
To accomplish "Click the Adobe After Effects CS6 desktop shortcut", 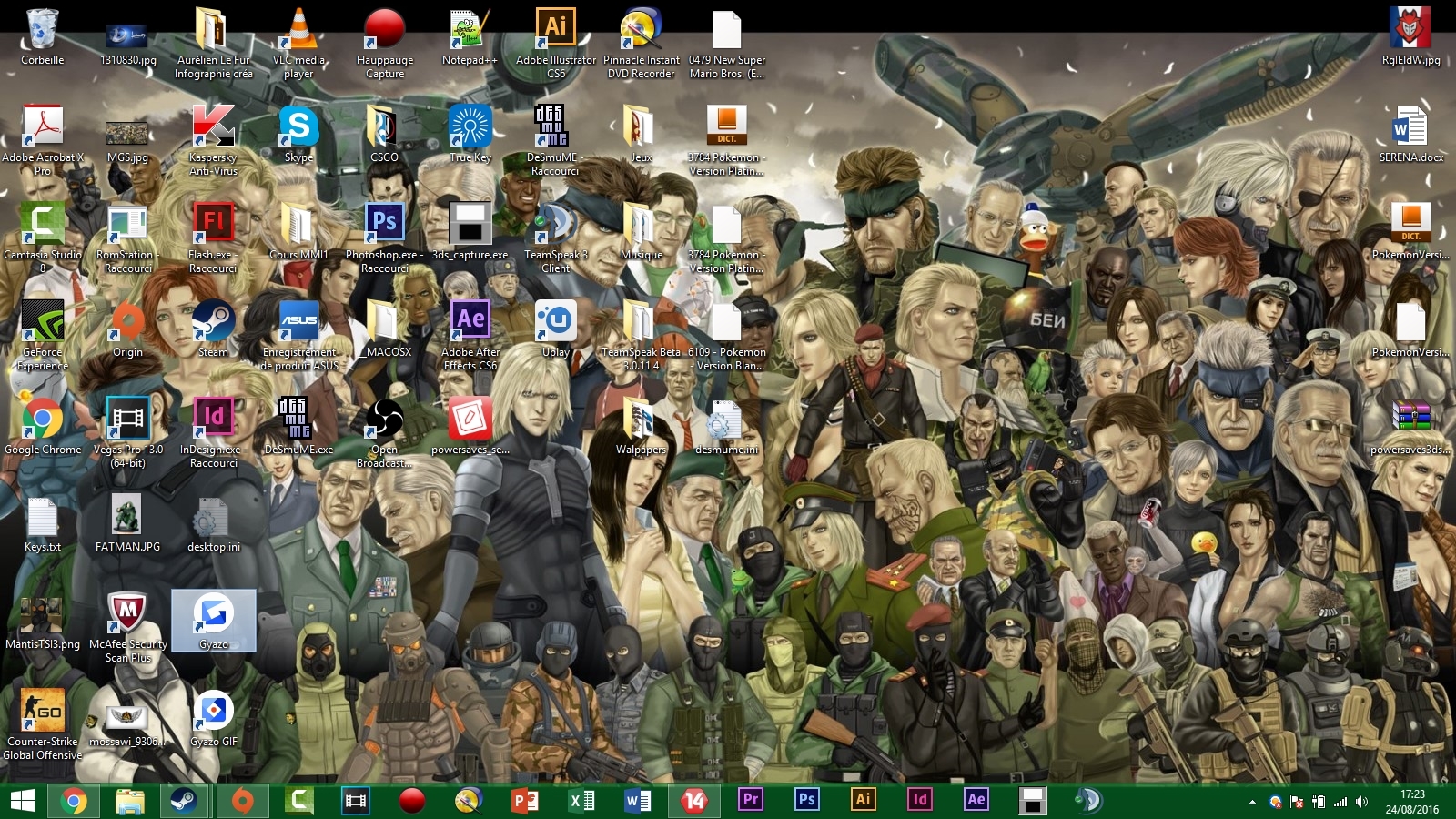I will [470, 334].
